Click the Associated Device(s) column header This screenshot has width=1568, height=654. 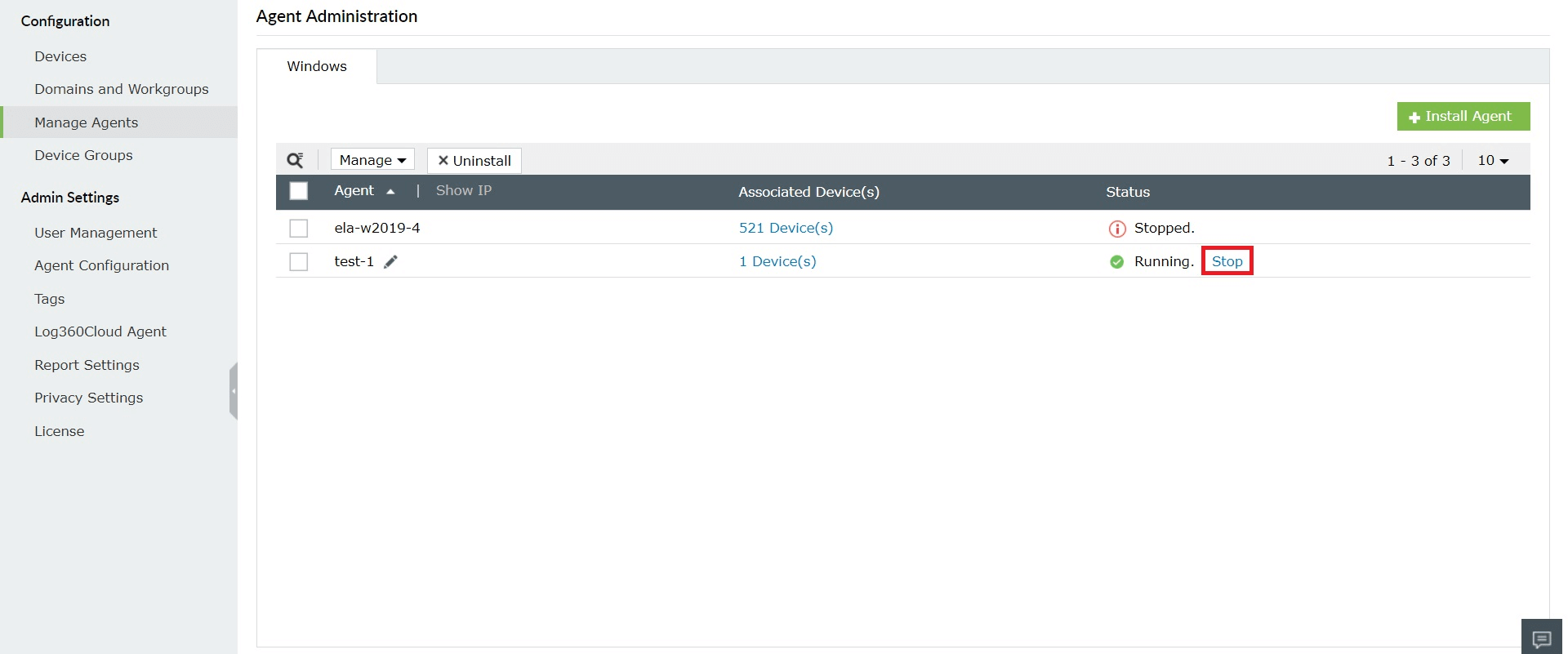click(x=808, y=192)
